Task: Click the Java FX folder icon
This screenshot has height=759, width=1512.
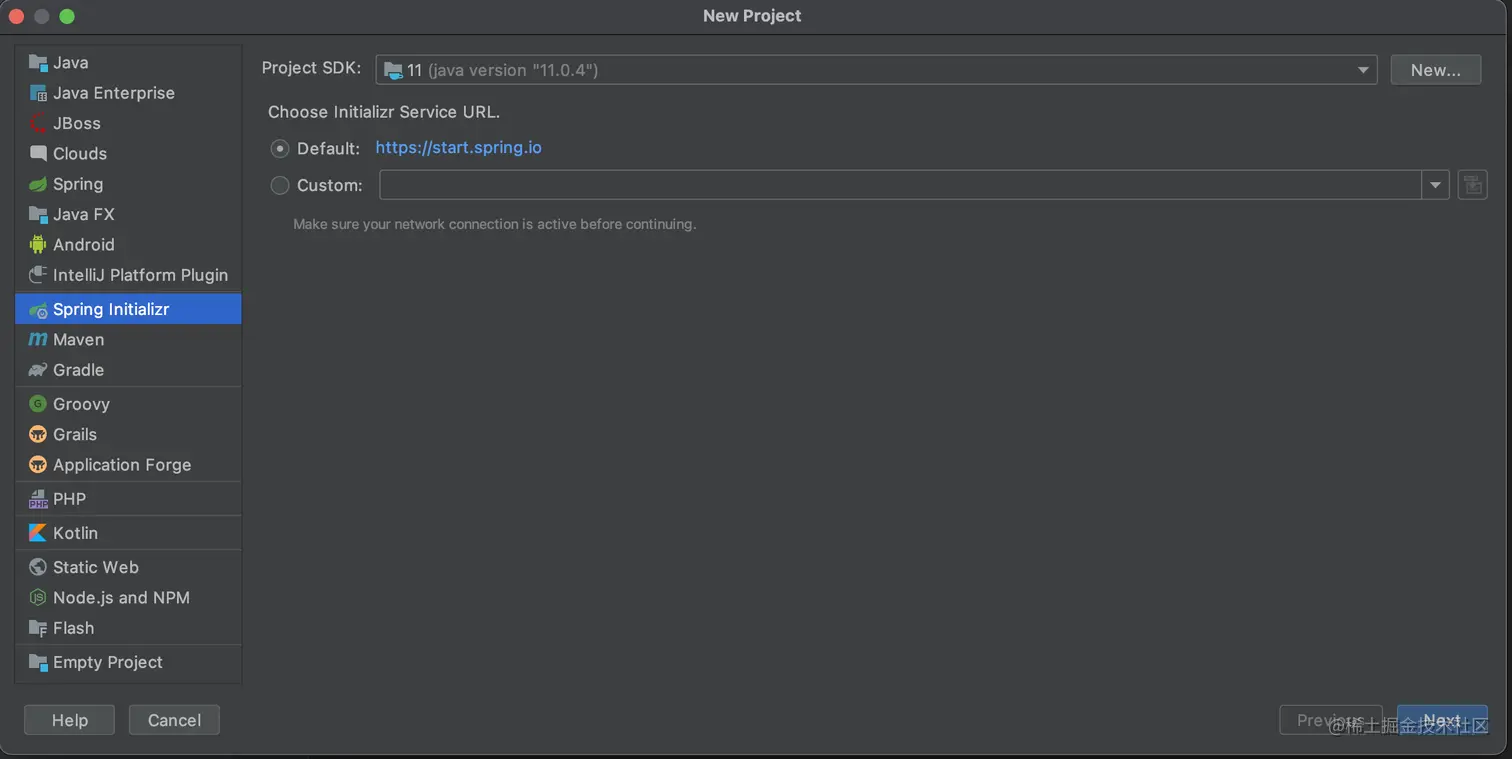Action: coord(38,214)
